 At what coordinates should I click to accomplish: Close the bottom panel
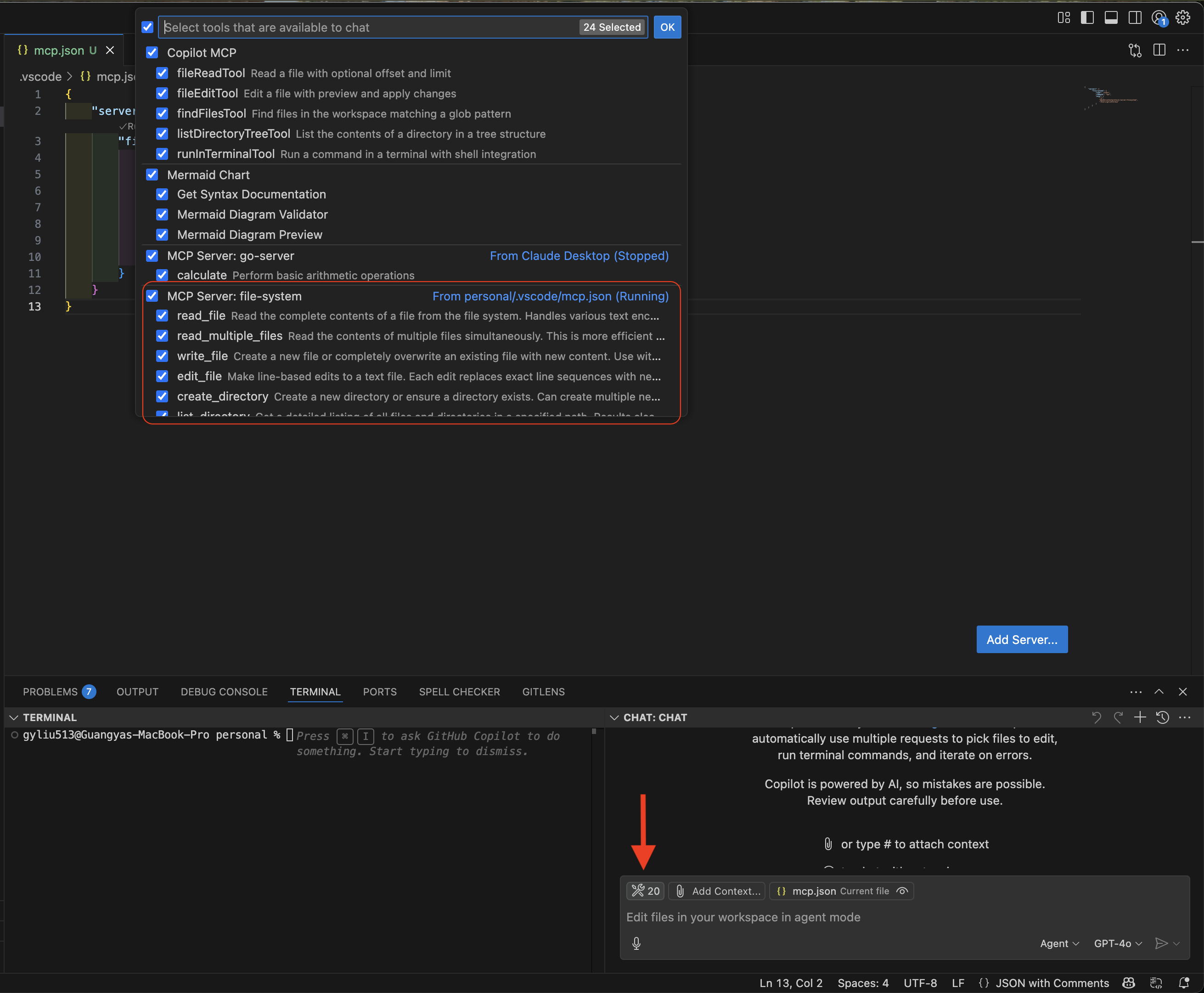(1183, 692)
